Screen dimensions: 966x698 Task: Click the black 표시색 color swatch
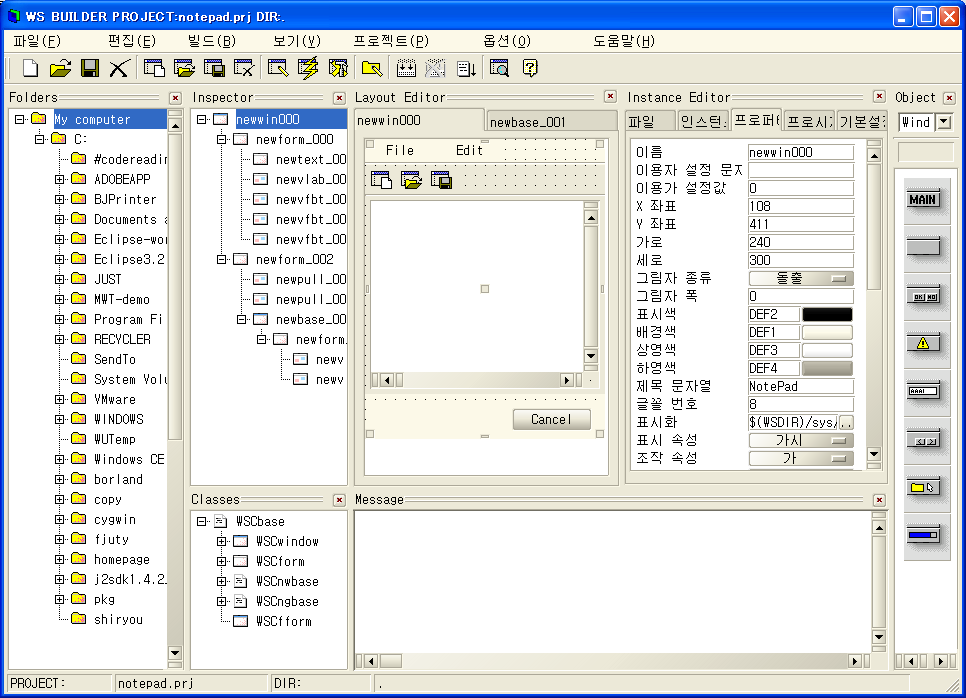point(827,315)
